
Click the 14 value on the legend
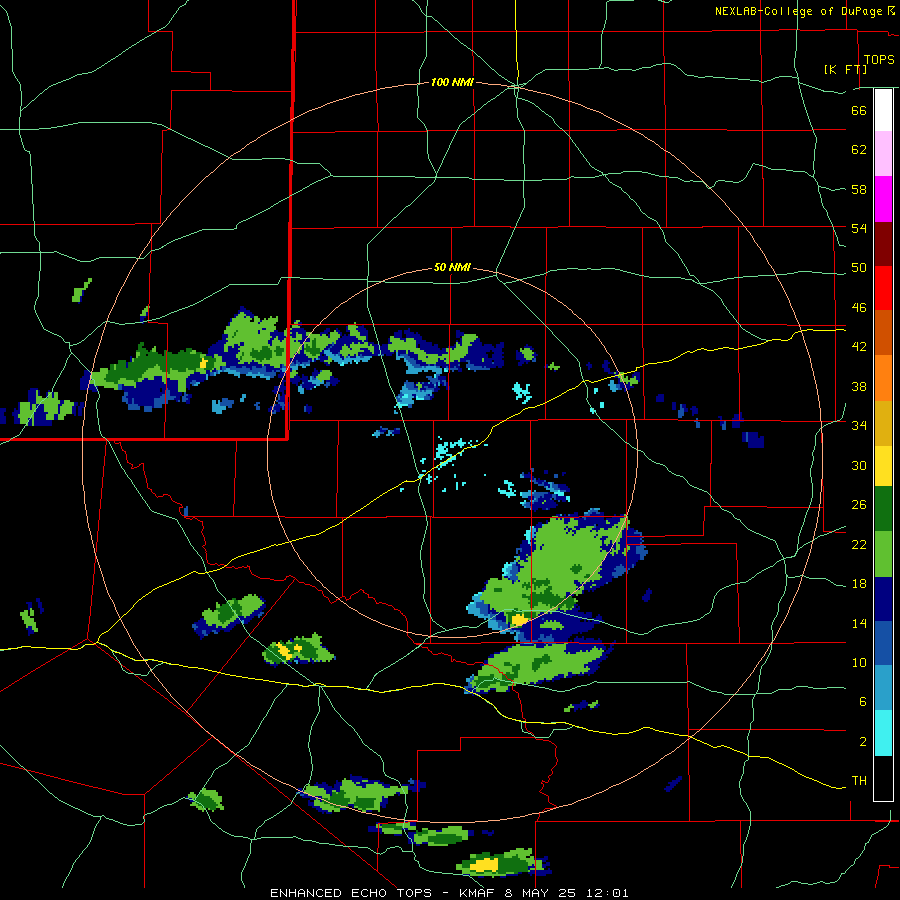pos(859,623)
